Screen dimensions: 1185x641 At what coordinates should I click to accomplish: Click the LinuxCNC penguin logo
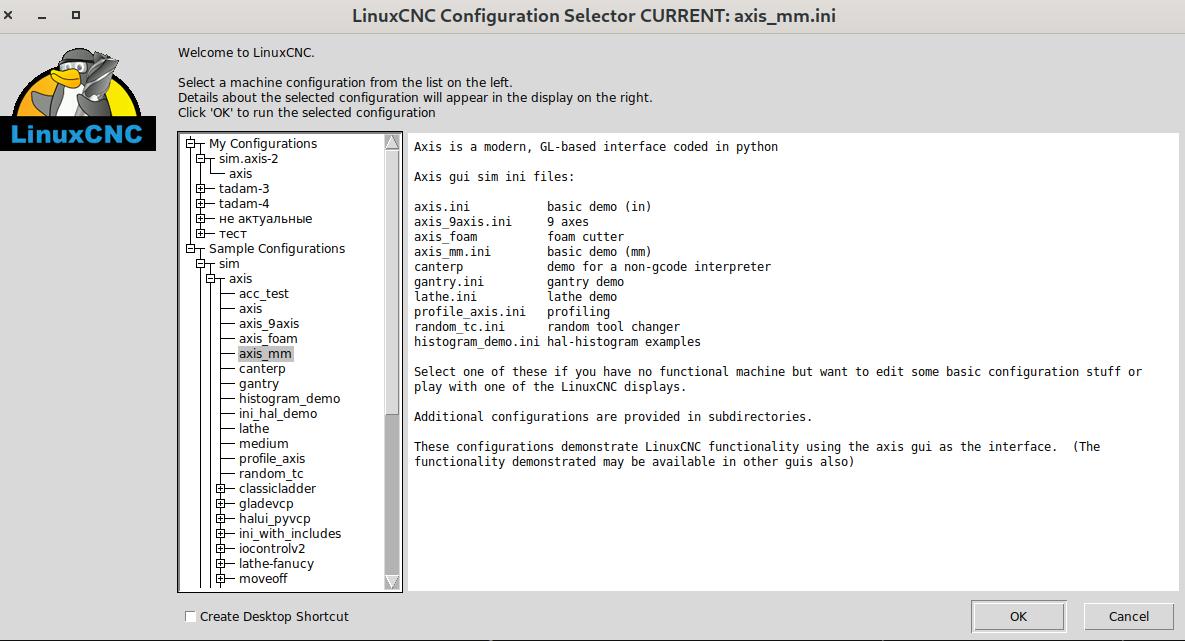78,98
